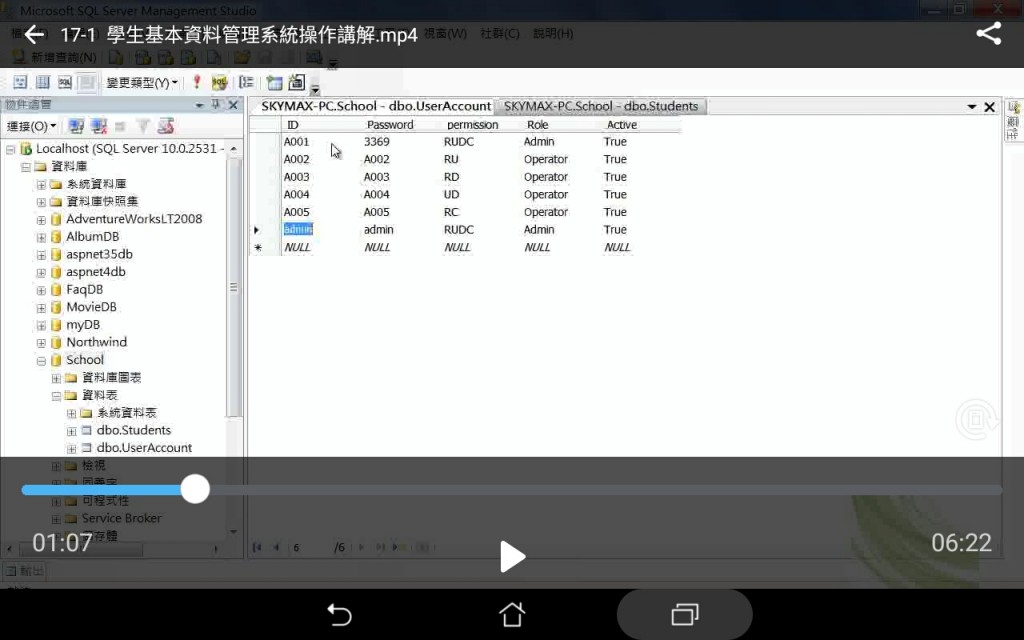The height and width of the screenshot is (640, 1024).
Task: Toggle the Results pane icon
Action: click(x=86, y=82)
